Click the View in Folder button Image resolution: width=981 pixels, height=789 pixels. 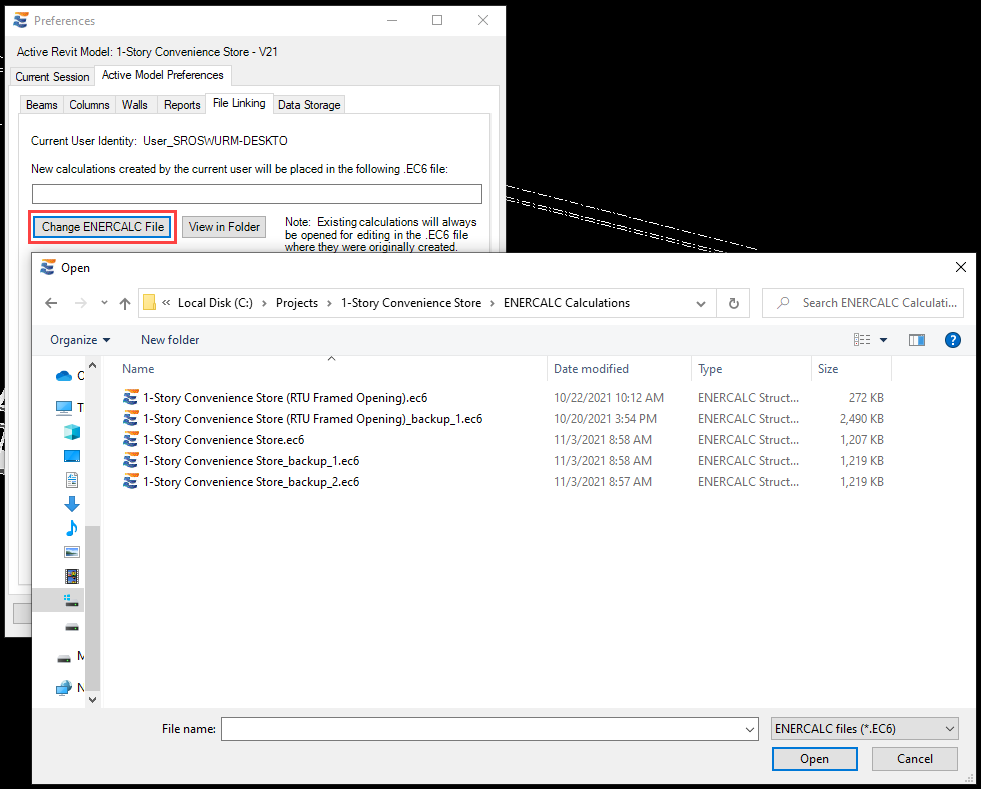tap(224, 227)
